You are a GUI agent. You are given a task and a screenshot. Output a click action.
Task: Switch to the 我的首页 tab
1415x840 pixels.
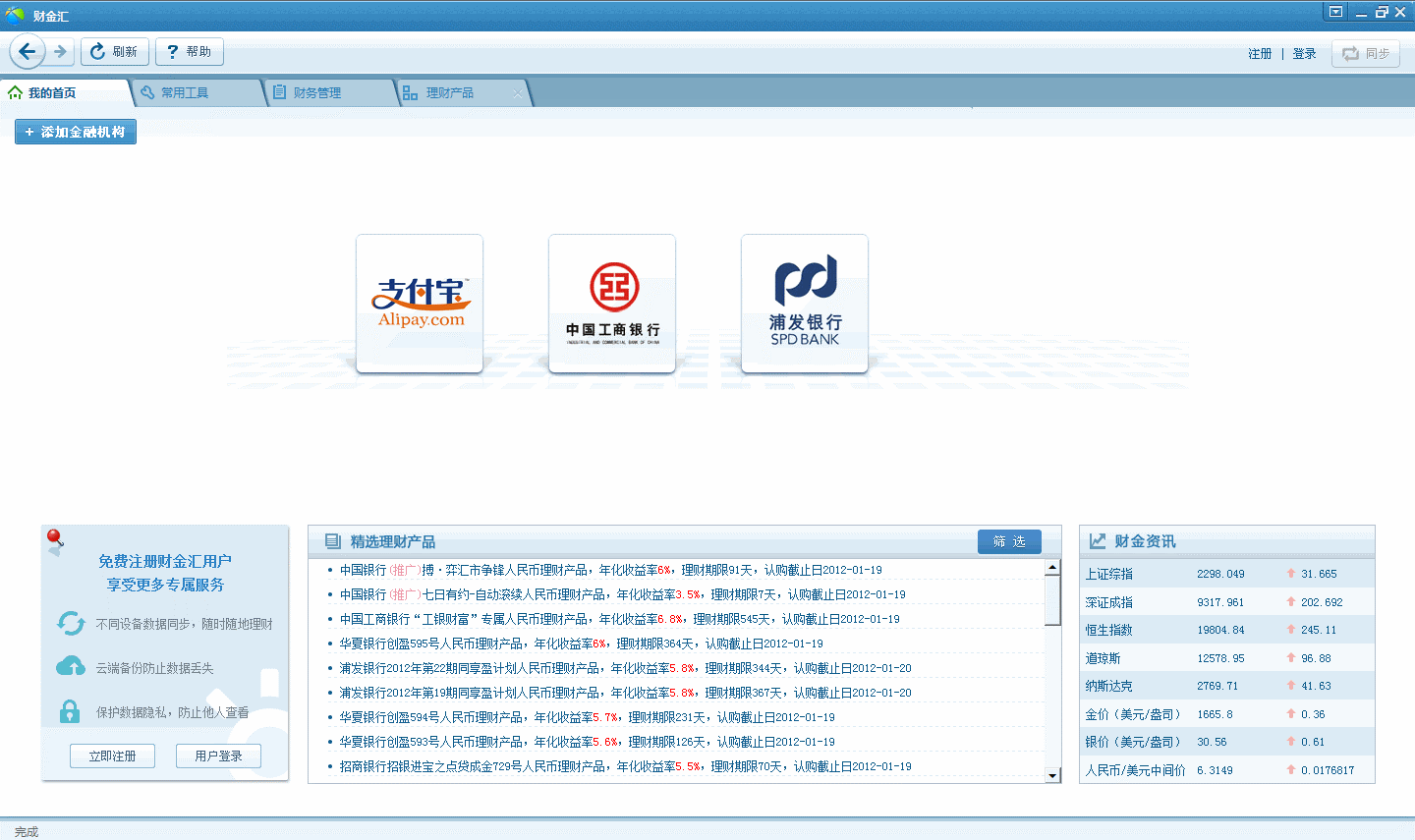click(x=65, y=92)
